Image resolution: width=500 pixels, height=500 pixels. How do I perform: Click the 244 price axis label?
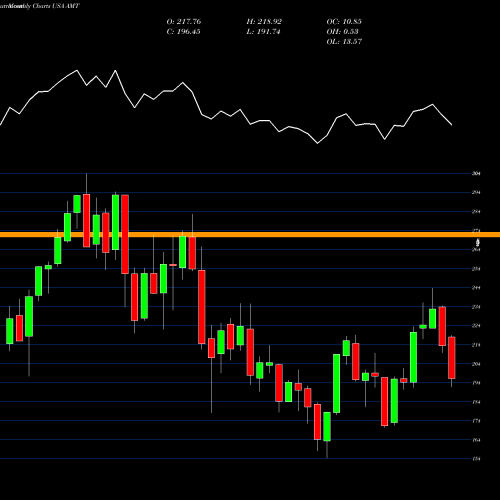[x=476, y=288]
